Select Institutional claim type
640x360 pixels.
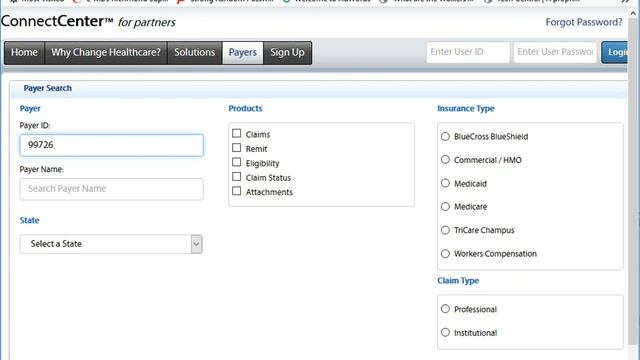[445, 333]
